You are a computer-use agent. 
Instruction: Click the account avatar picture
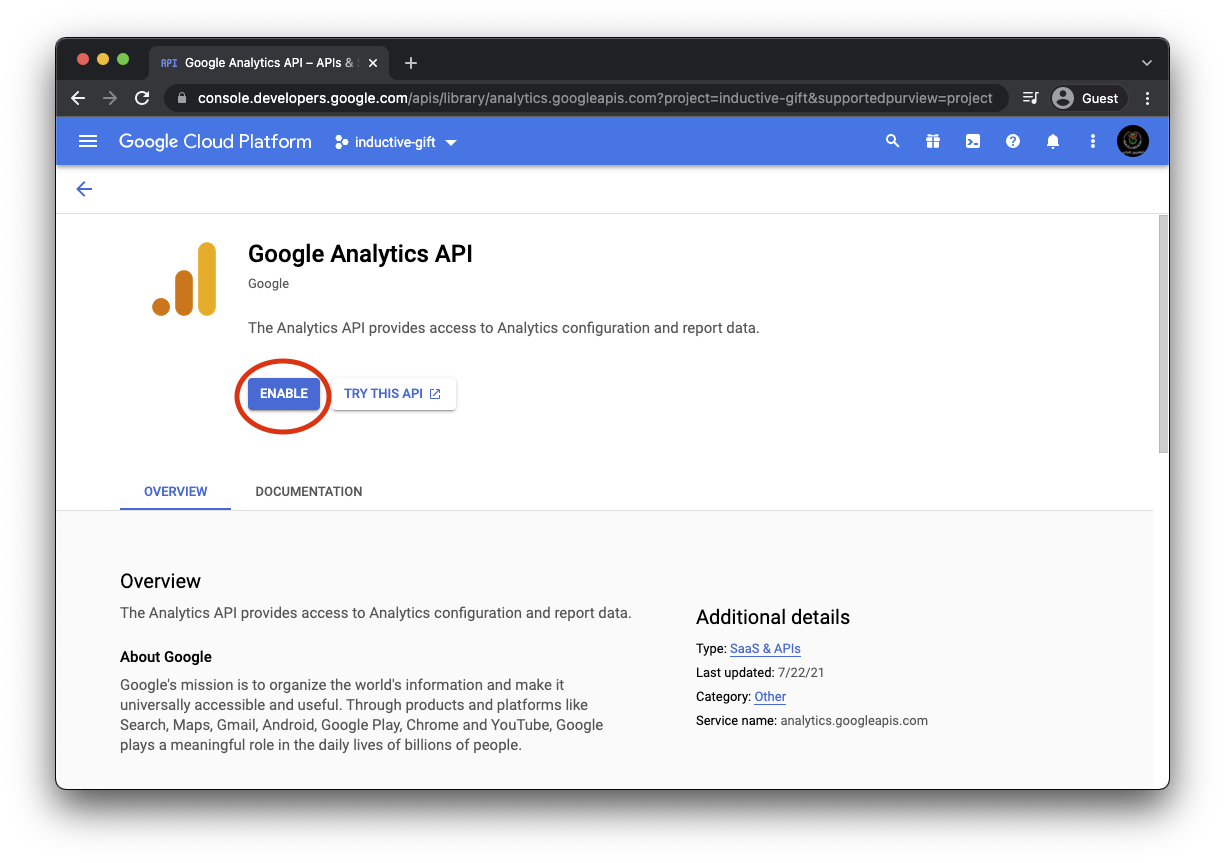[x=1133, y=142]
